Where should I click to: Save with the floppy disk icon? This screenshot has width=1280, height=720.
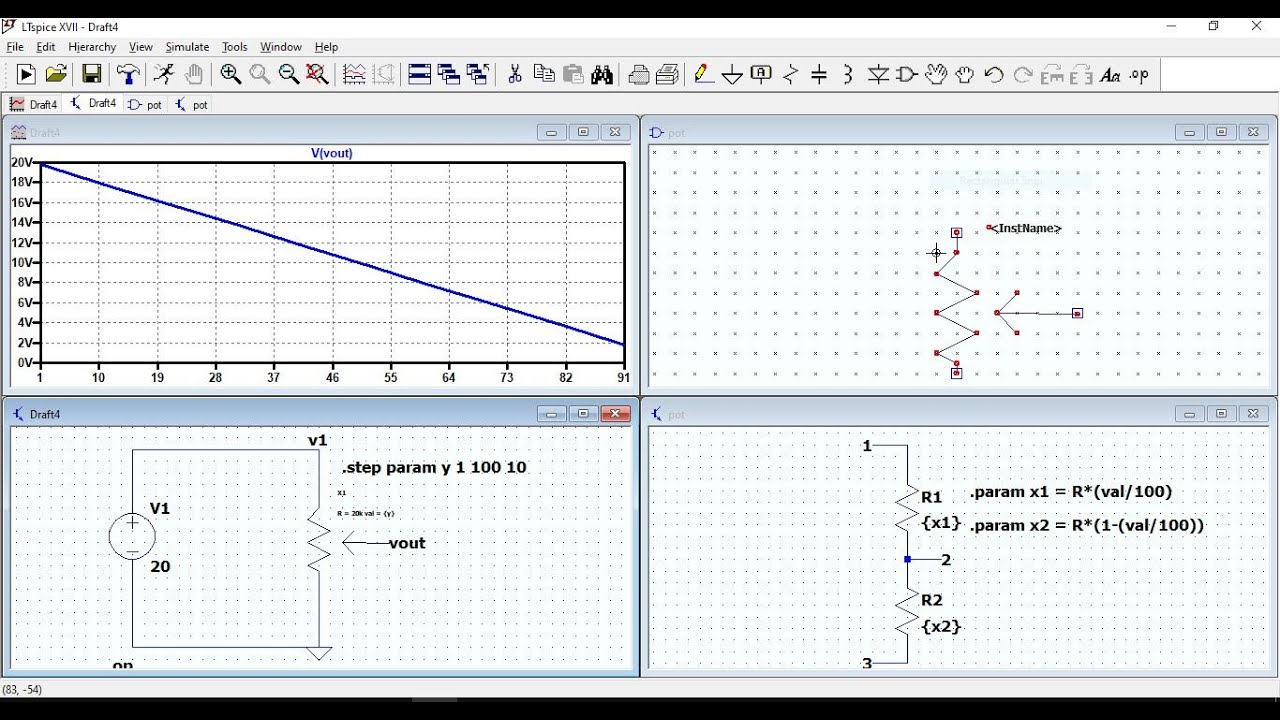tap(91, 74)
